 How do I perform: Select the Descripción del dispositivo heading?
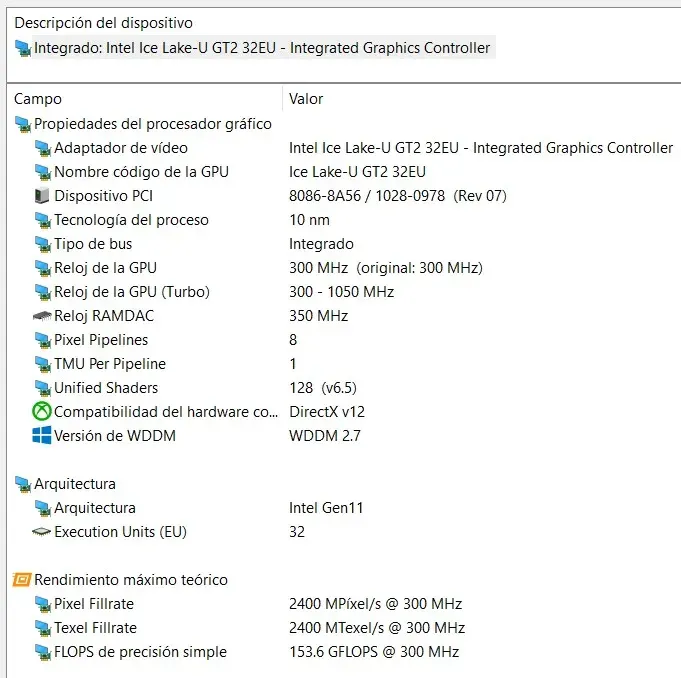click(103, 23)
